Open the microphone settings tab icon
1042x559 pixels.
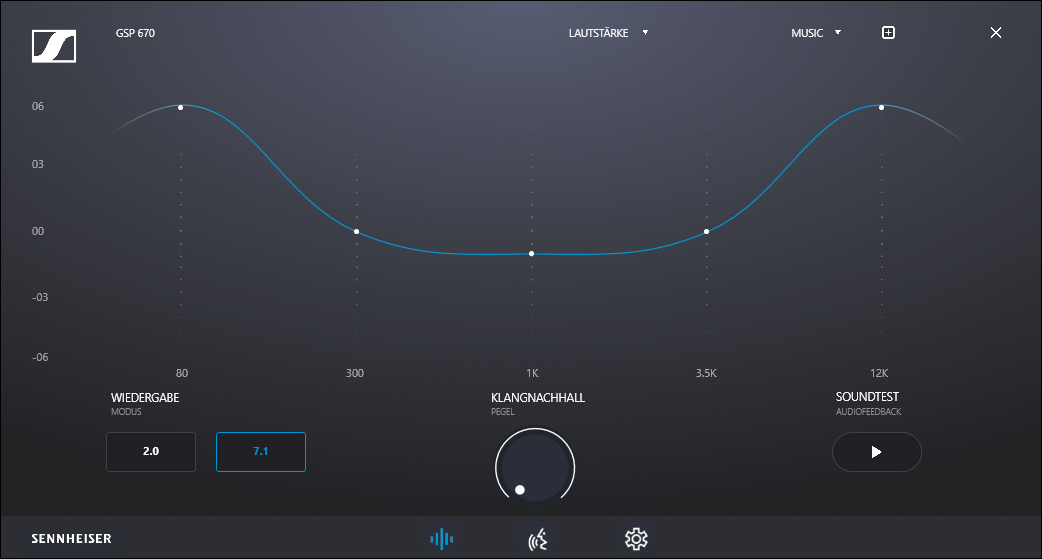538,540
